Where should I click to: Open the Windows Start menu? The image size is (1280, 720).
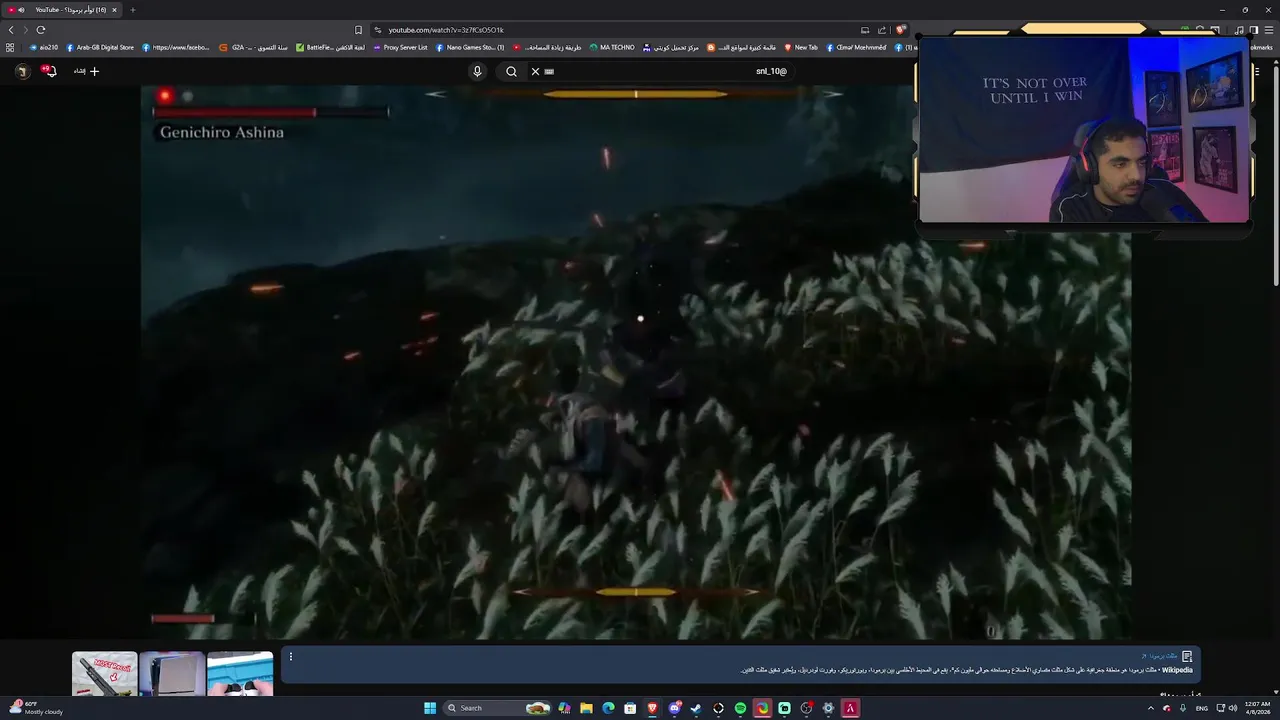pos(430,708)
